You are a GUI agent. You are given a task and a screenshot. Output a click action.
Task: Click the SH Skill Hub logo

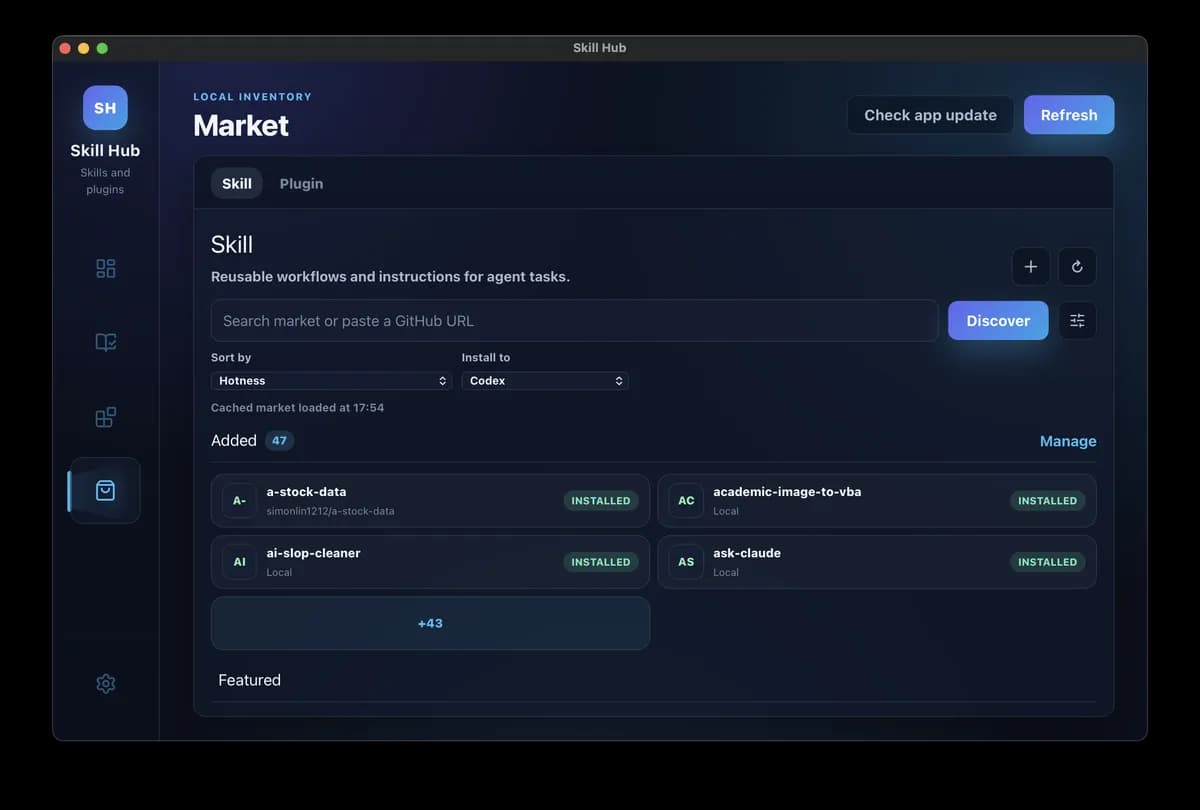click(x=105, y=108)
